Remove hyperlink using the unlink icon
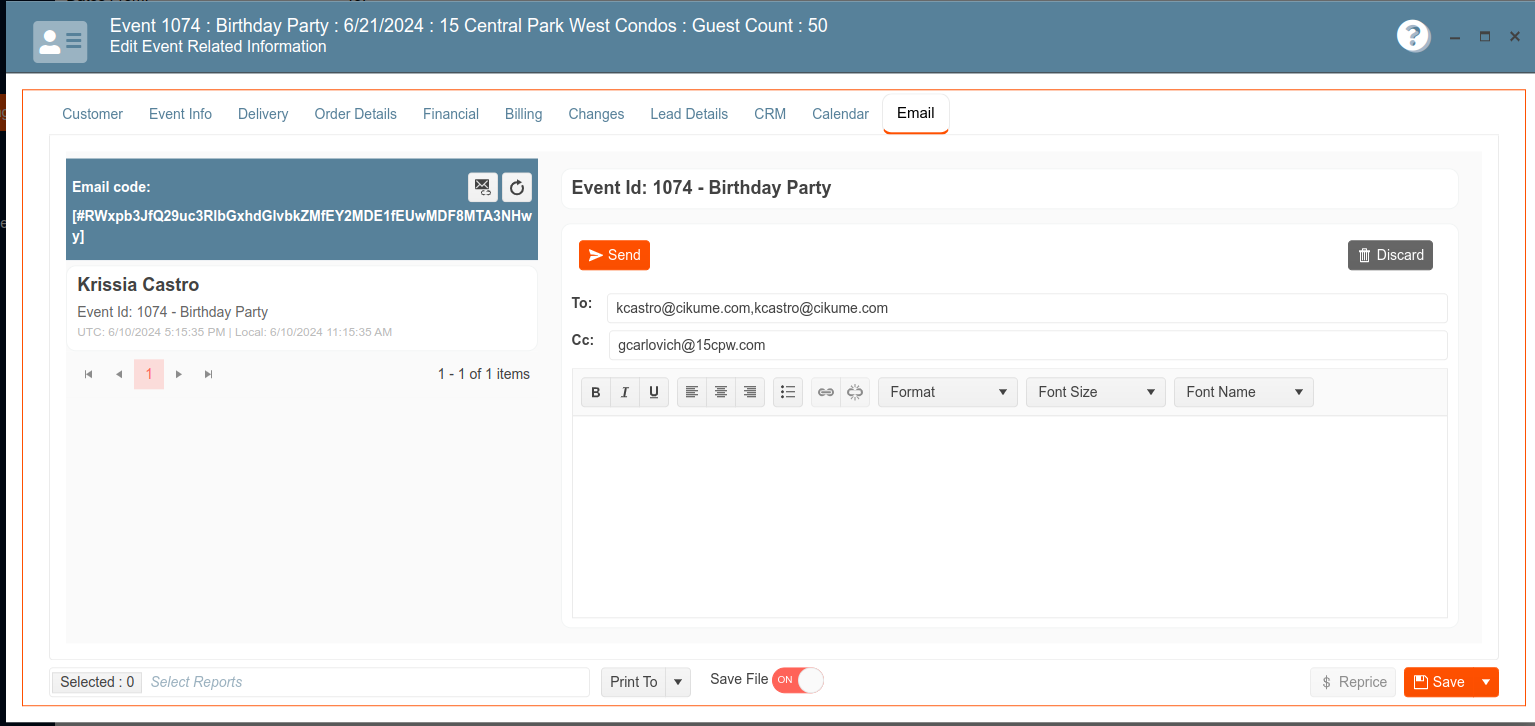 pos(855,392)
